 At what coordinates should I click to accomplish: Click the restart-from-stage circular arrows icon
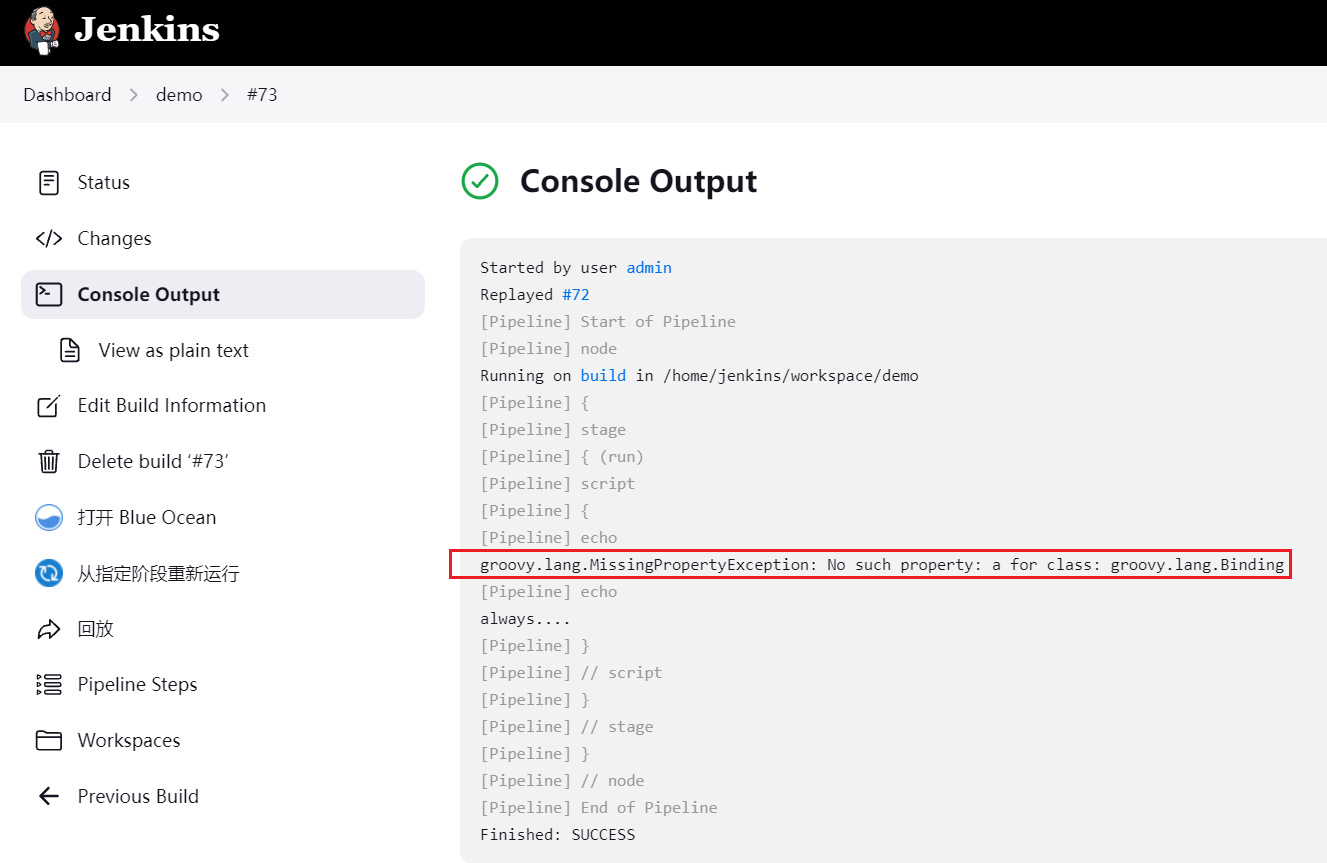pos(48,573)
